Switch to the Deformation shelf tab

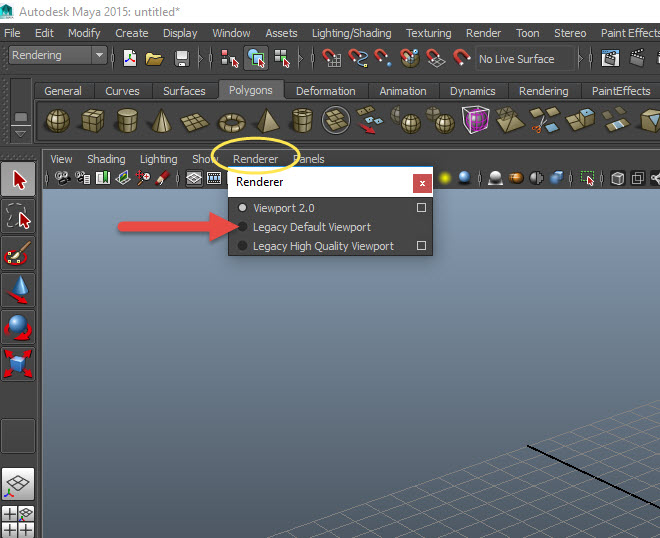(325, 91)
